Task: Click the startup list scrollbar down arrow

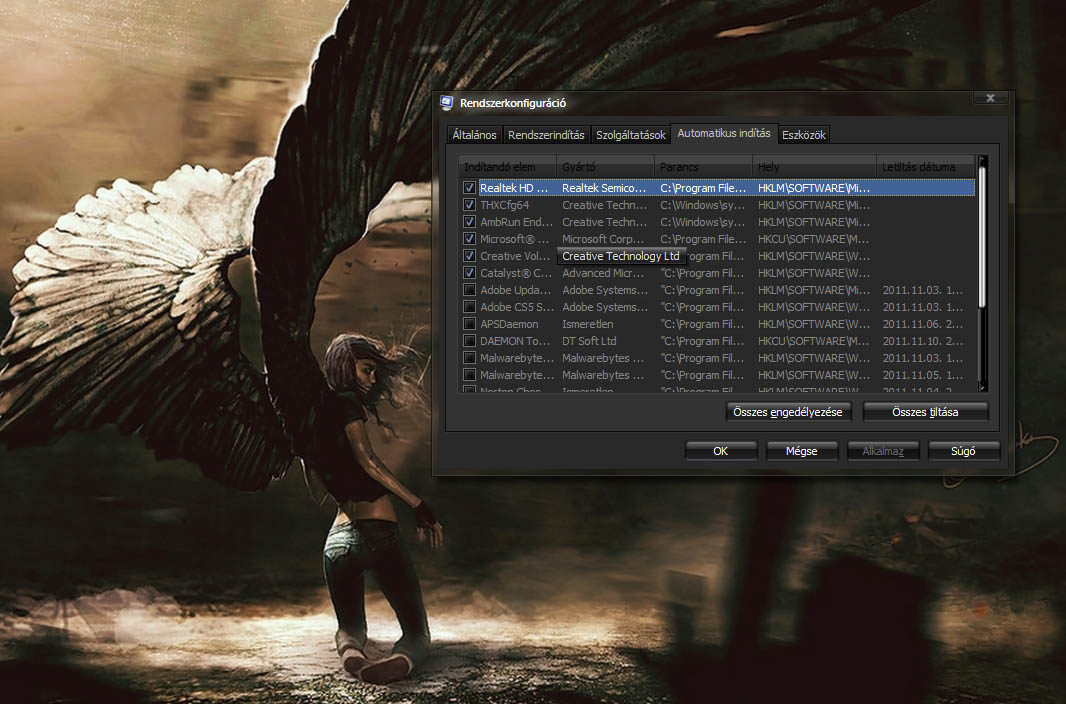Action: pyautogui.click(x=982, y=387)
